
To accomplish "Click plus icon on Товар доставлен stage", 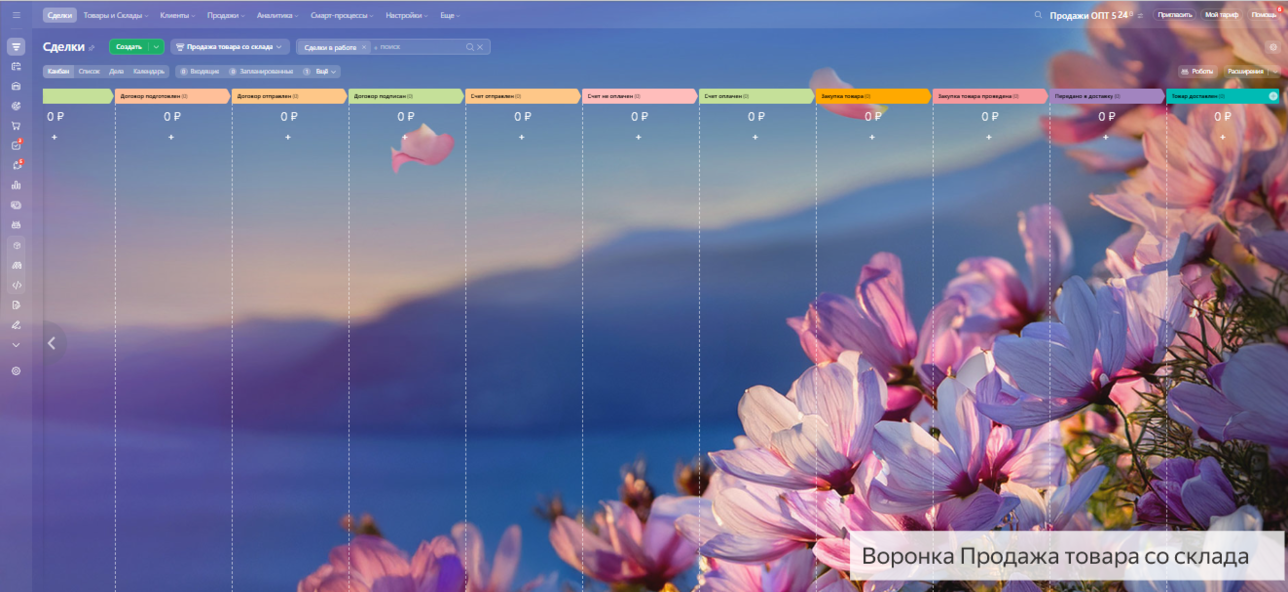I will pos(1273,96).
